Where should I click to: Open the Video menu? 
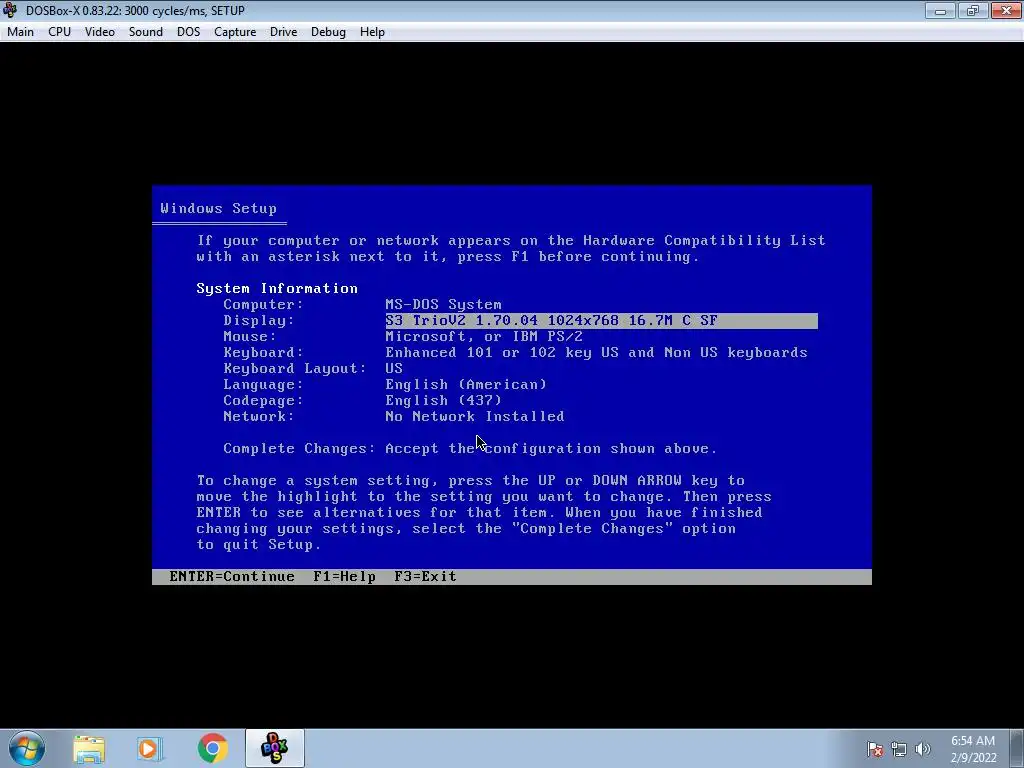point(100,32)
